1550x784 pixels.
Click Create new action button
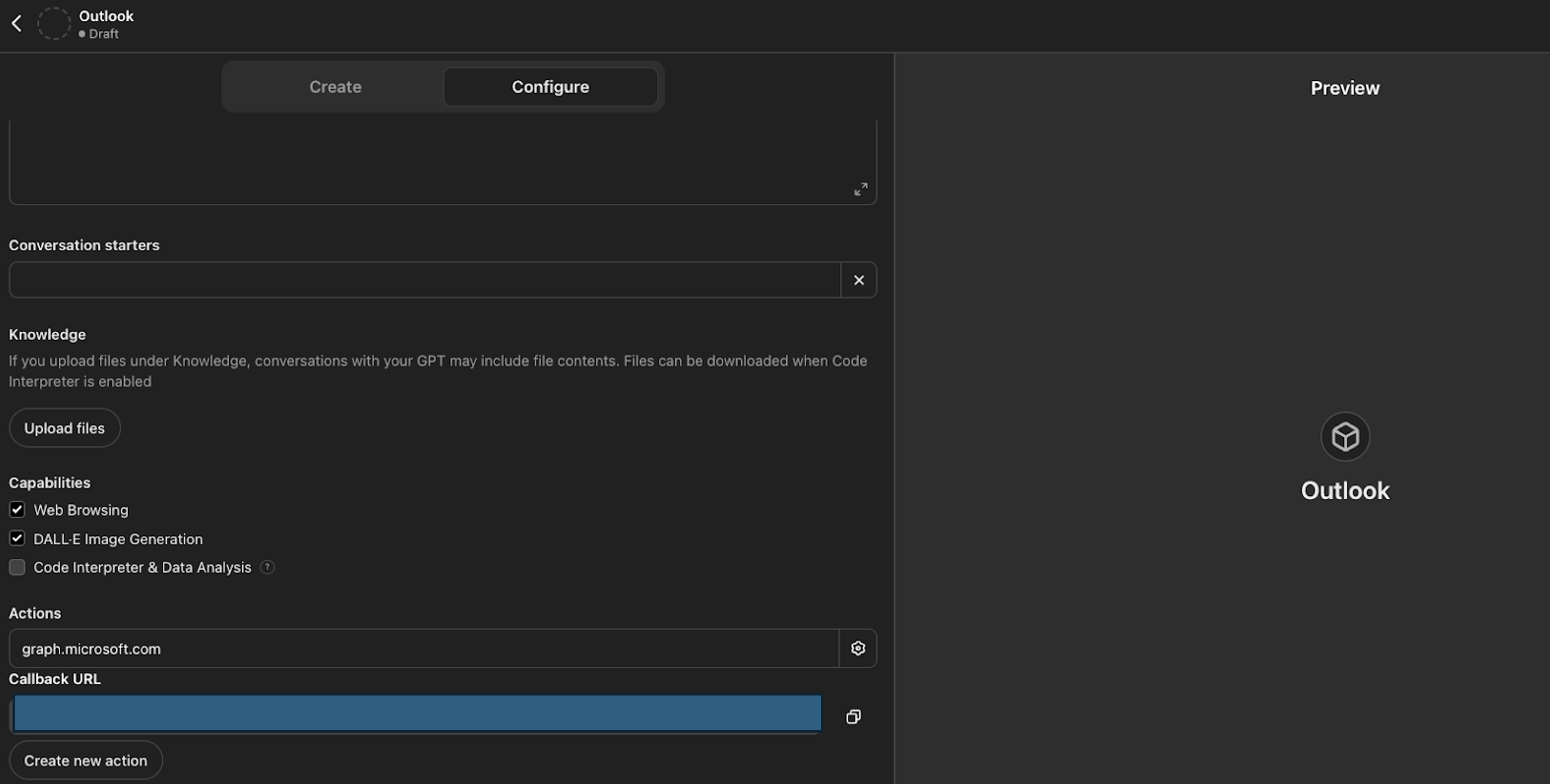click(x=85, y=761)
